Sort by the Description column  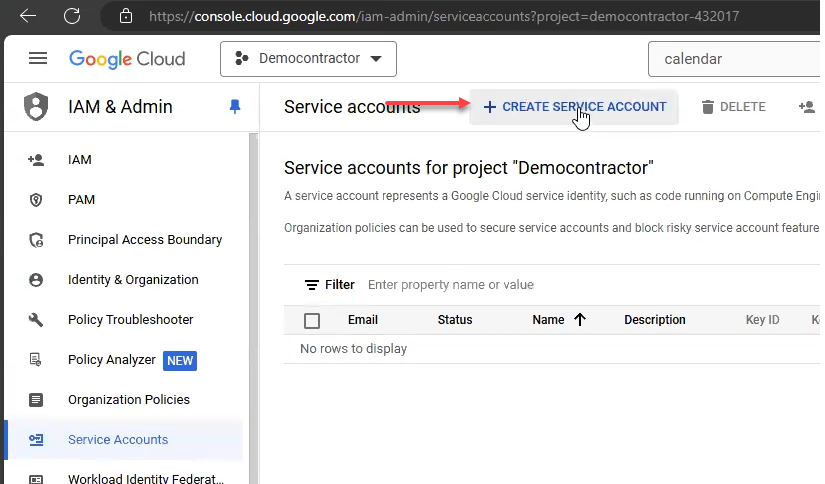[655, 320]
